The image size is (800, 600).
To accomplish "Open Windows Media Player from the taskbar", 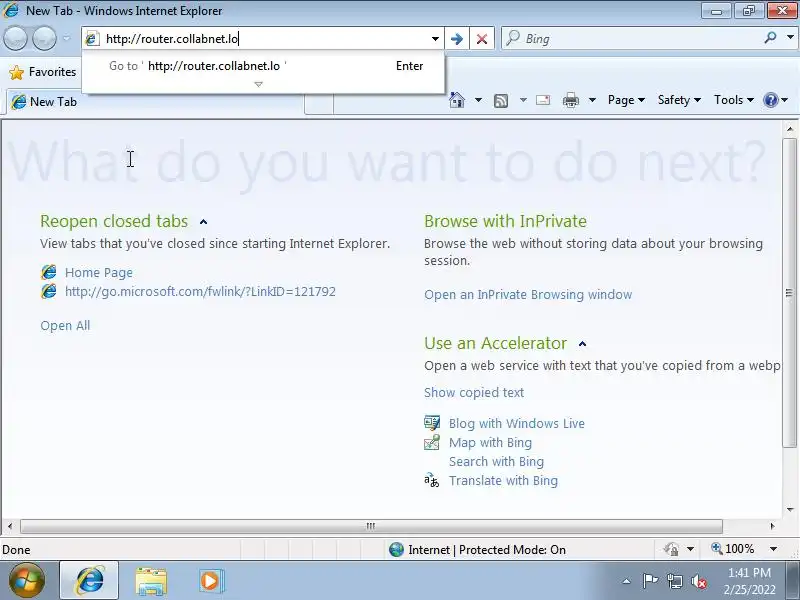I will pyautogui.click(x=211, y=581).
